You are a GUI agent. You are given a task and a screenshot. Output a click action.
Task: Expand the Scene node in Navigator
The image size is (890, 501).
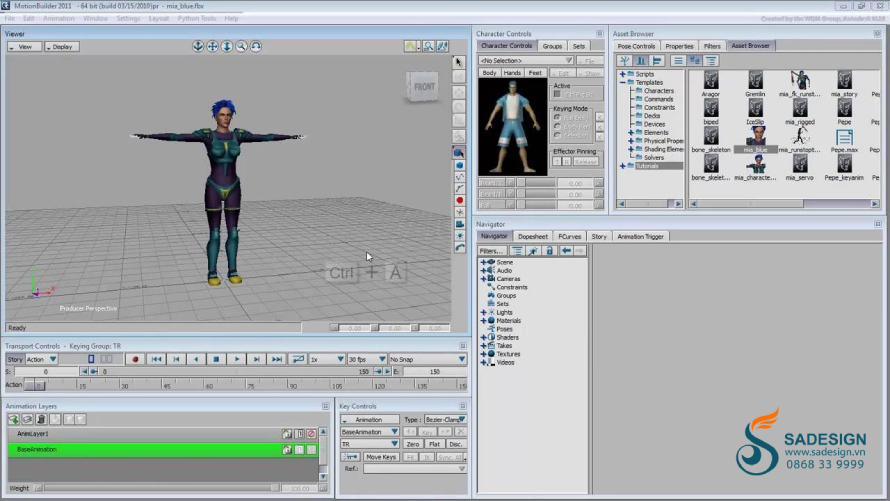[x=484, y=262]
